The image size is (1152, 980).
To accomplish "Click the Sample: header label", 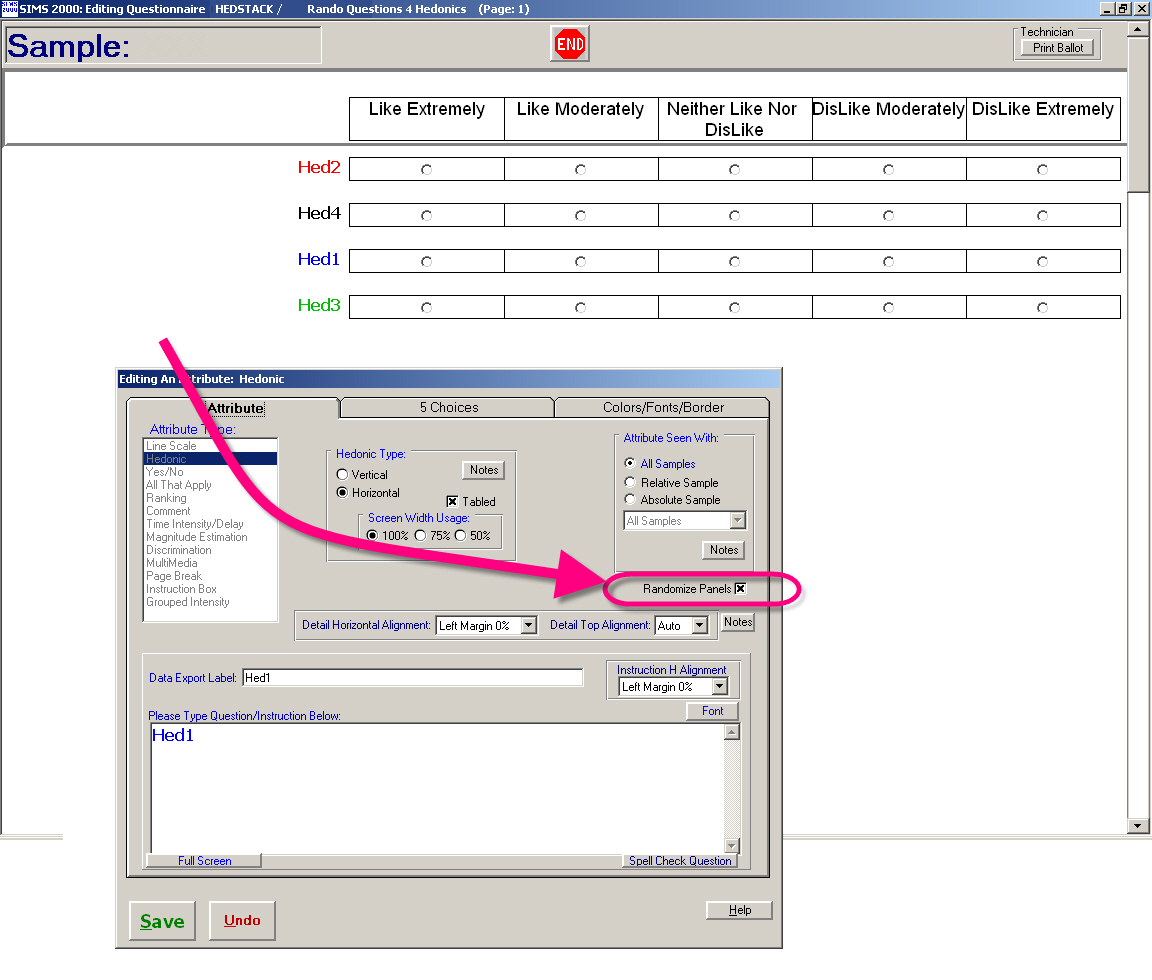I will (x=68, y=46).
